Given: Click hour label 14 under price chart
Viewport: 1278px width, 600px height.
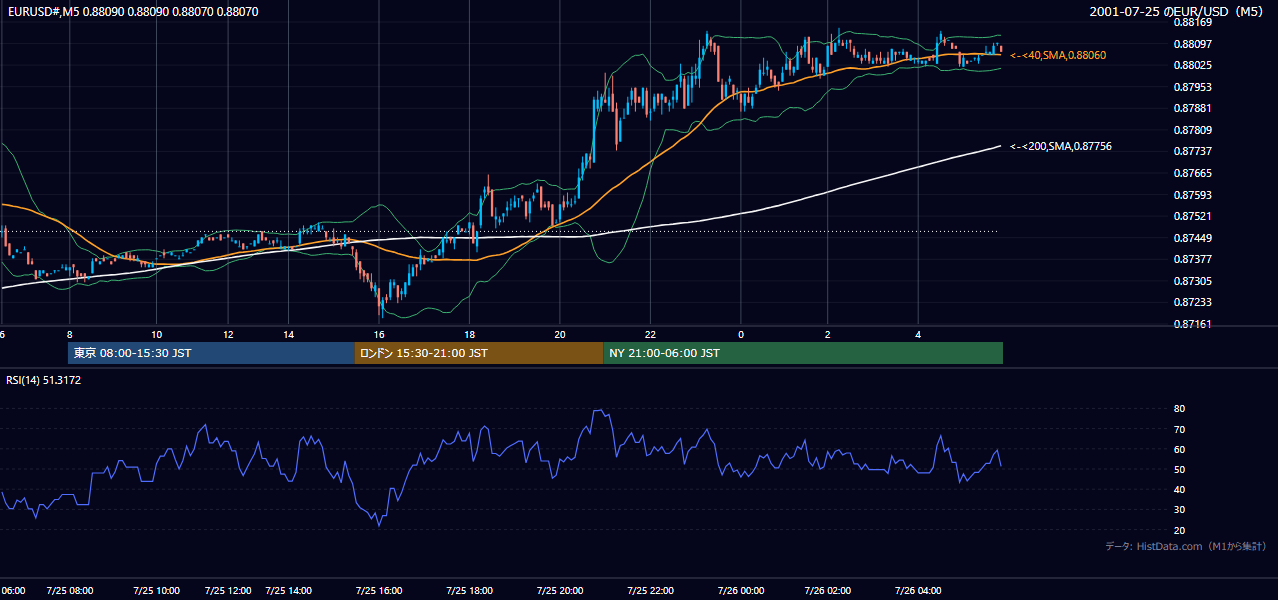Looking at the screenshot, I should coord(288,334).
